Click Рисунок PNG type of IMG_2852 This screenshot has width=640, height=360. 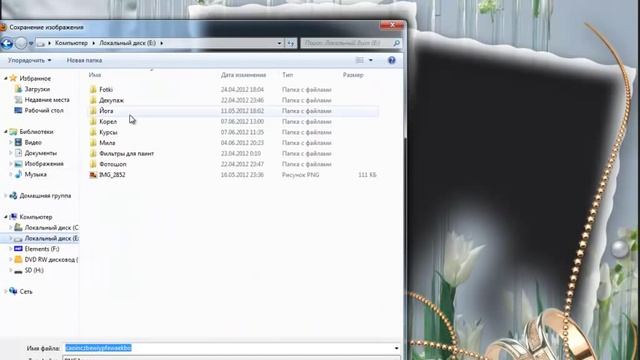(300, 175)
